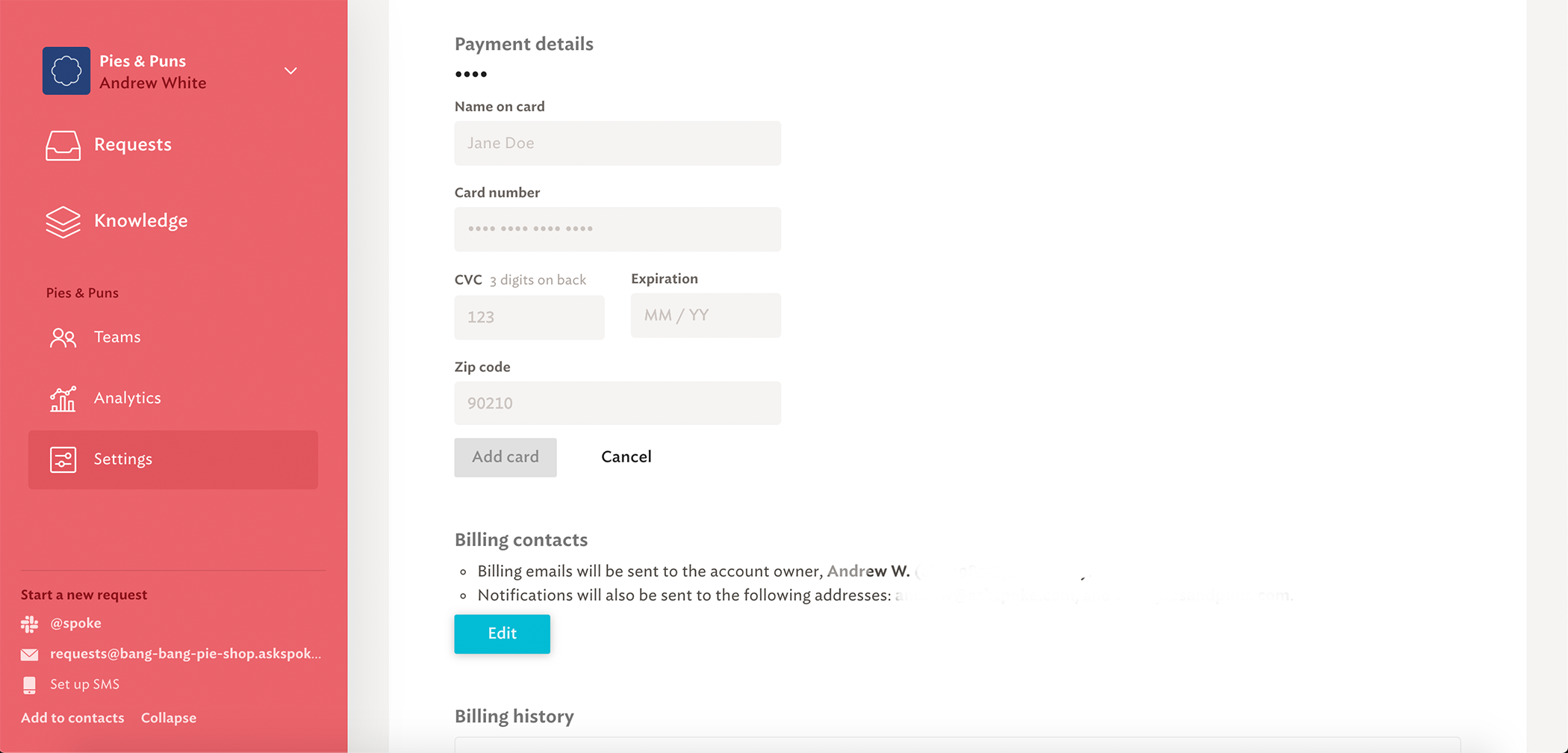Click the Slack icon beside @spoke
This screenshot has width=1568, height=753.
pos(29,624)
